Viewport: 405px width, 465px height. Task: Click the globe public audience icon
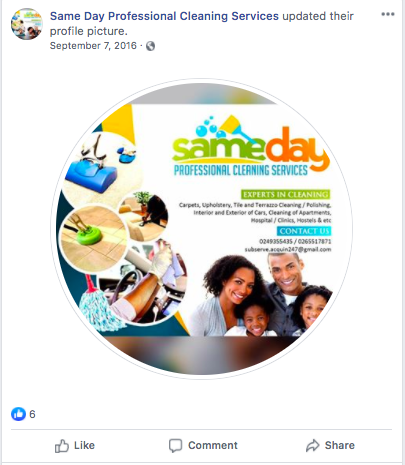click(150, 46)
